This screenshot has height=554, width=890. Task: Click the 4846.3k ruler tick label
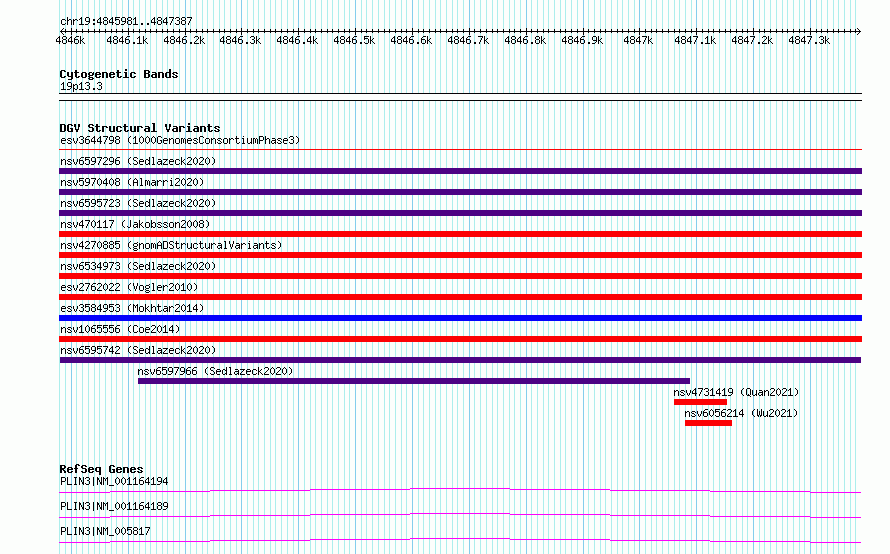(240, 40)
